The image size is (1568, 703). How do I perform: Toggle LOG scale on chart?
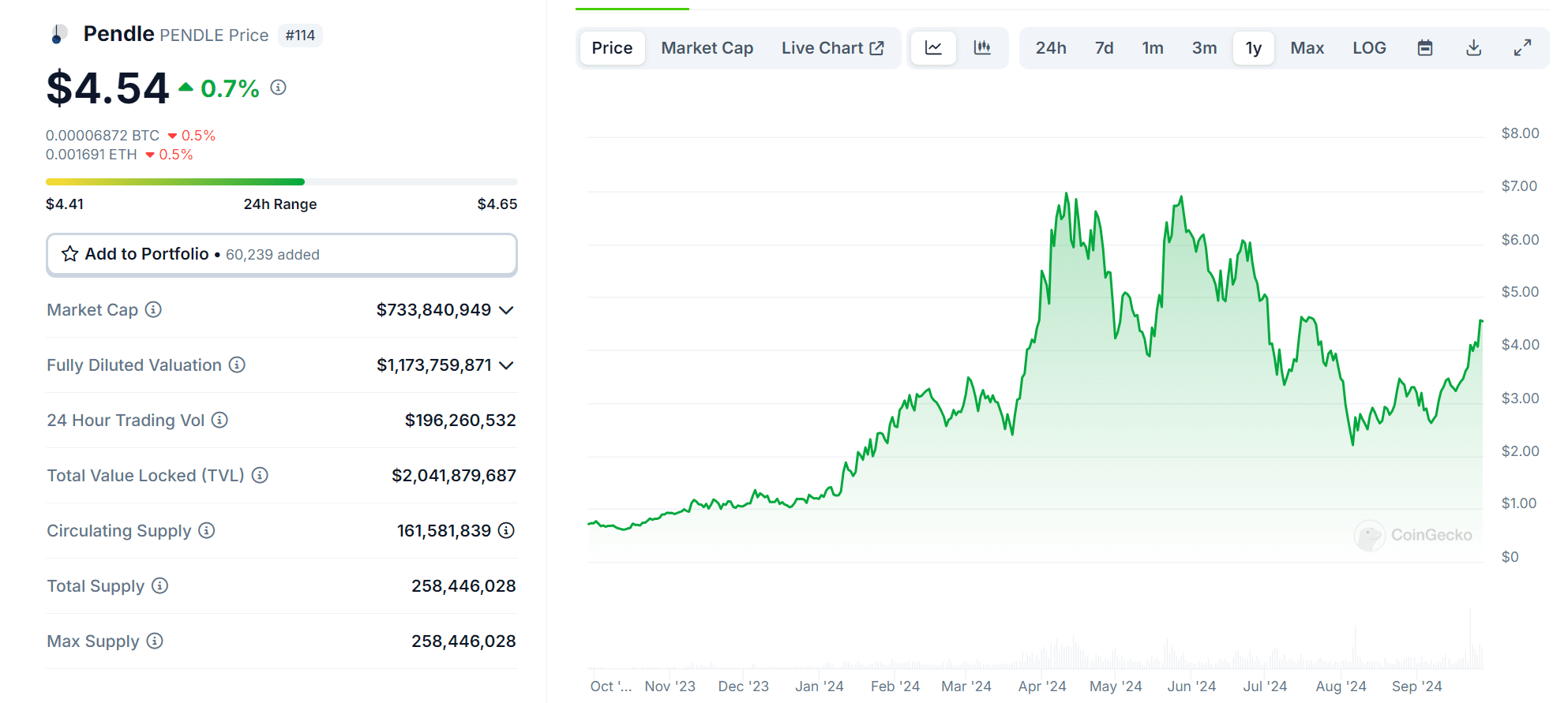coord(1369,48)
